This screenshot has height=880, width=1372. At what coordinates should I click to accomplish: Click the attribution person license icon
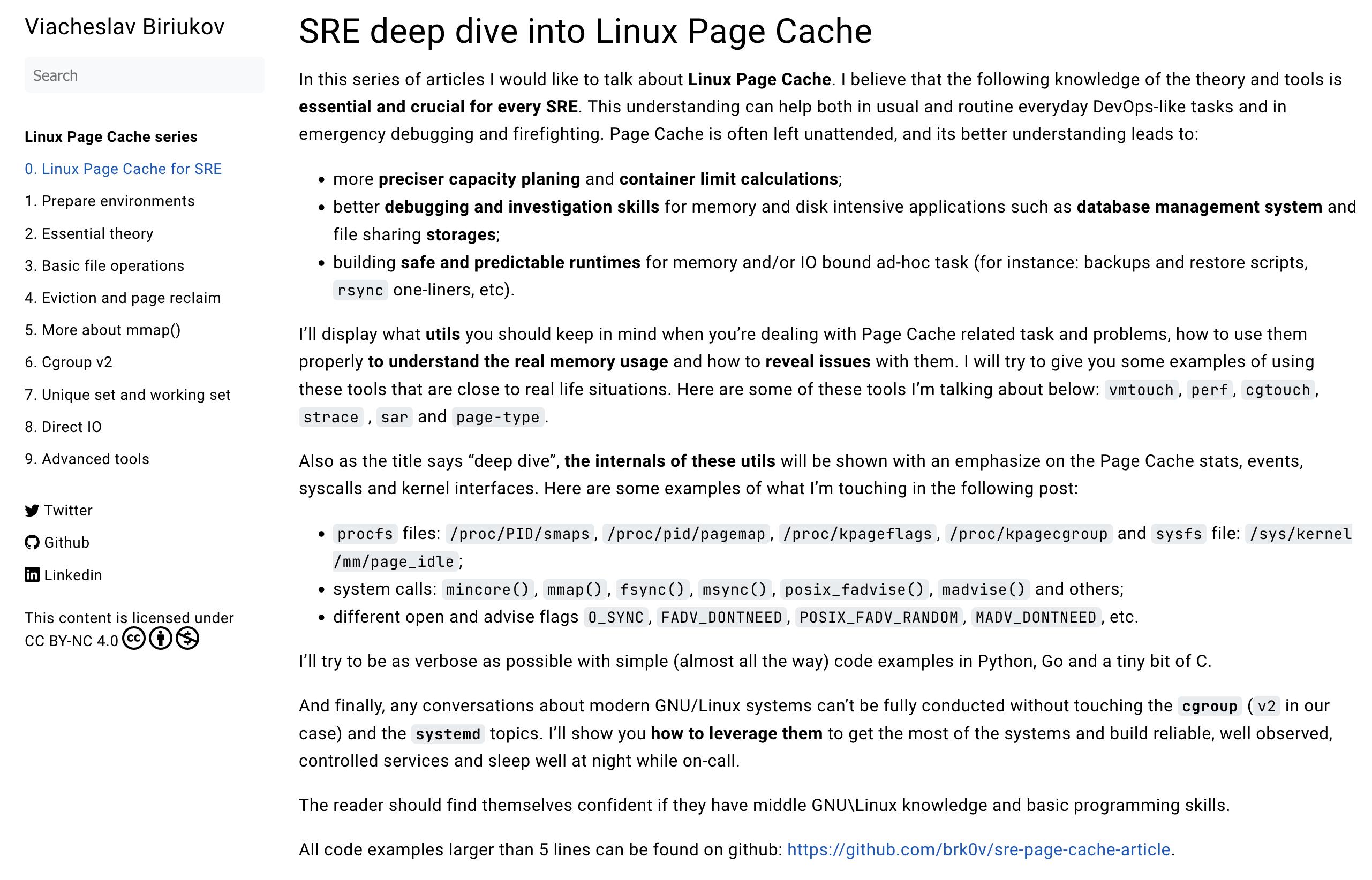tap(161, 638)
